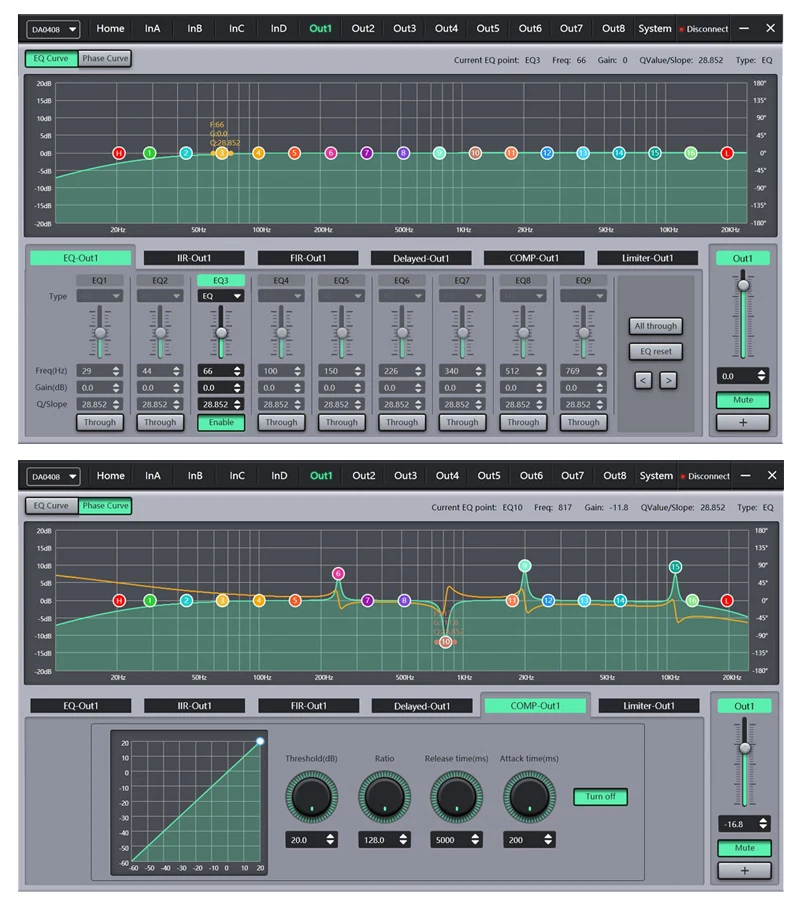
Task: Turn off the compressor
Action: (x=600, y=797)
